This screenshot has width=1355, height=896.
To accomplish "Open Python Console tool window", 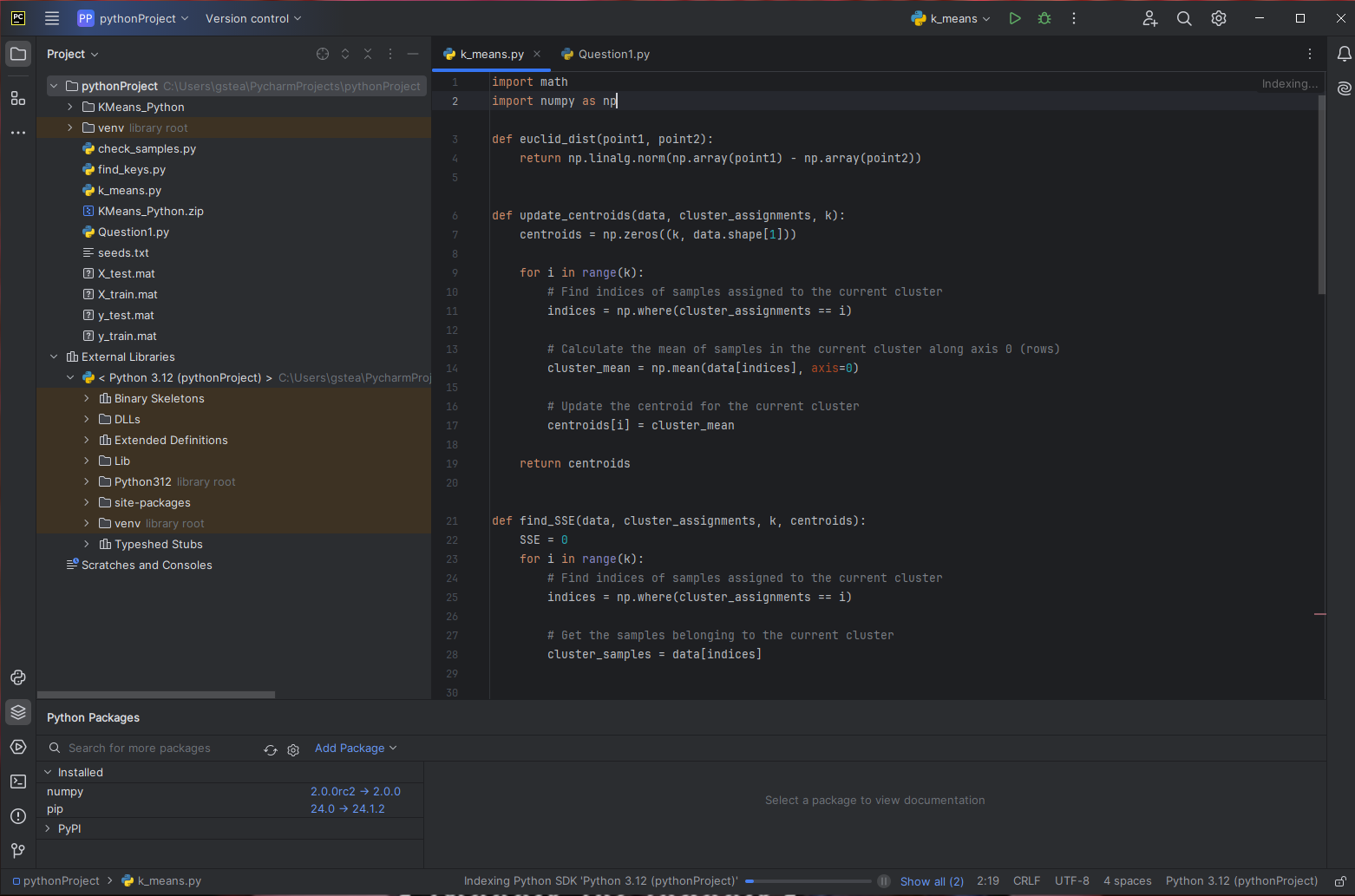I will [x=18, y=677].
